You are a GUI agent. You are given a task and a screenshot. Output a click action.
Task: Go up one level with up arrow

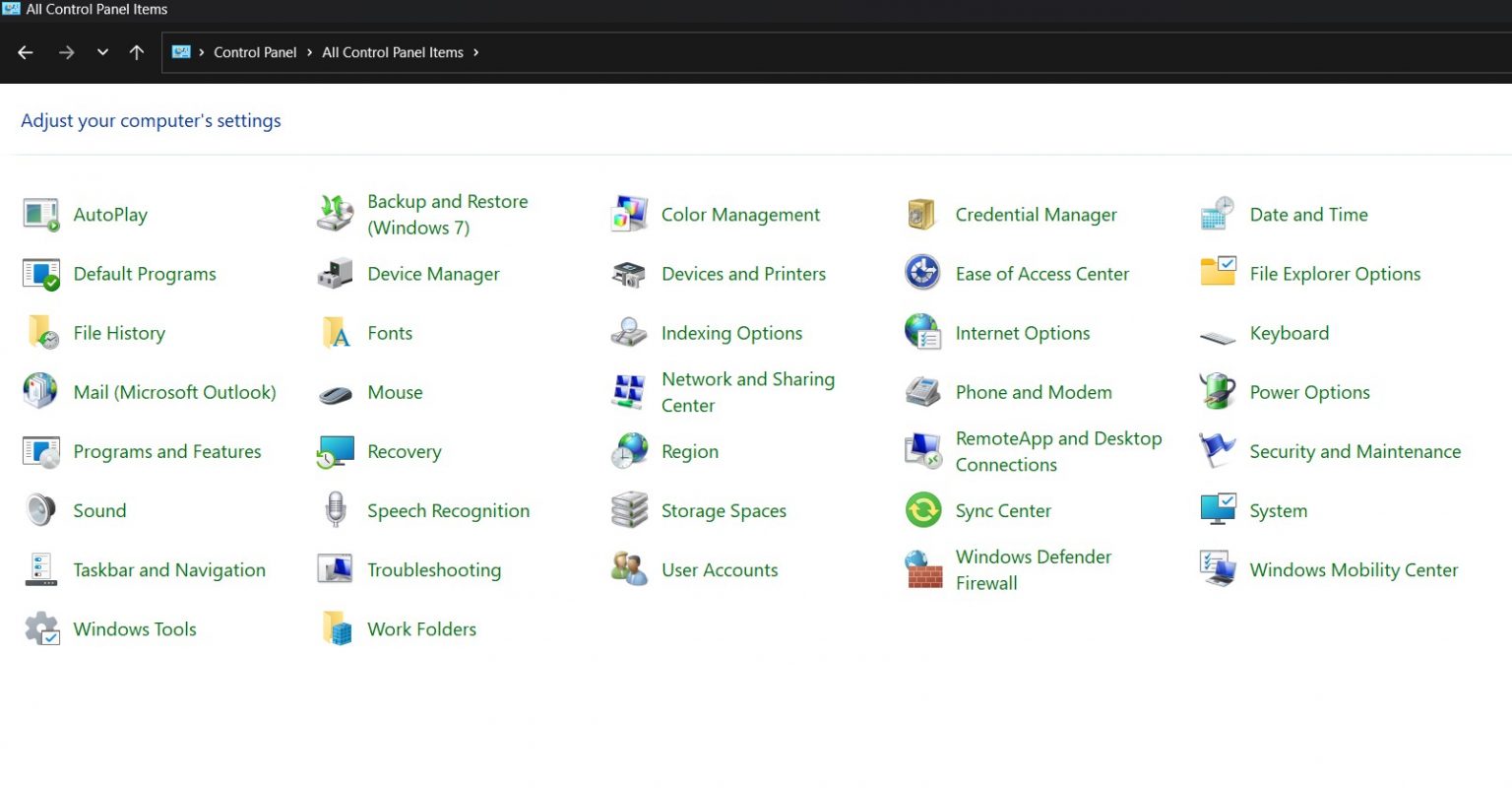(137, 52)
